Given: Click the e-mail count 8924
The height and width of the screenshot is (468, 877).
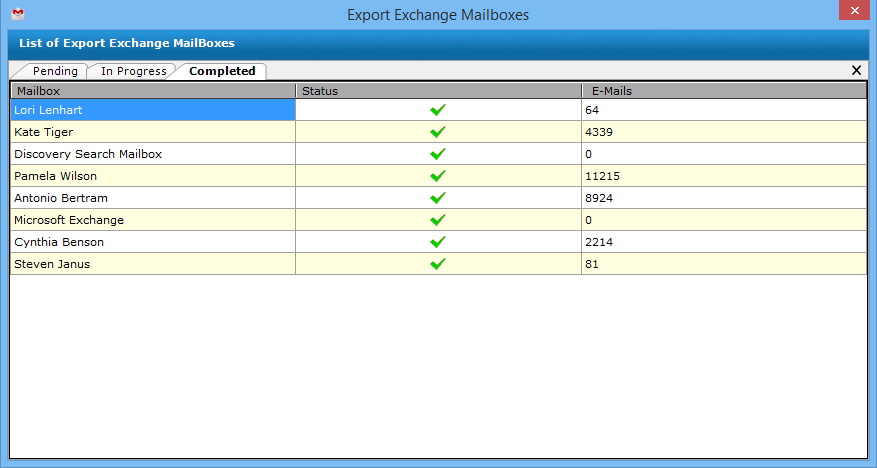Looking at the screenshot, I should pyautogui.click(x=599, y=198).
